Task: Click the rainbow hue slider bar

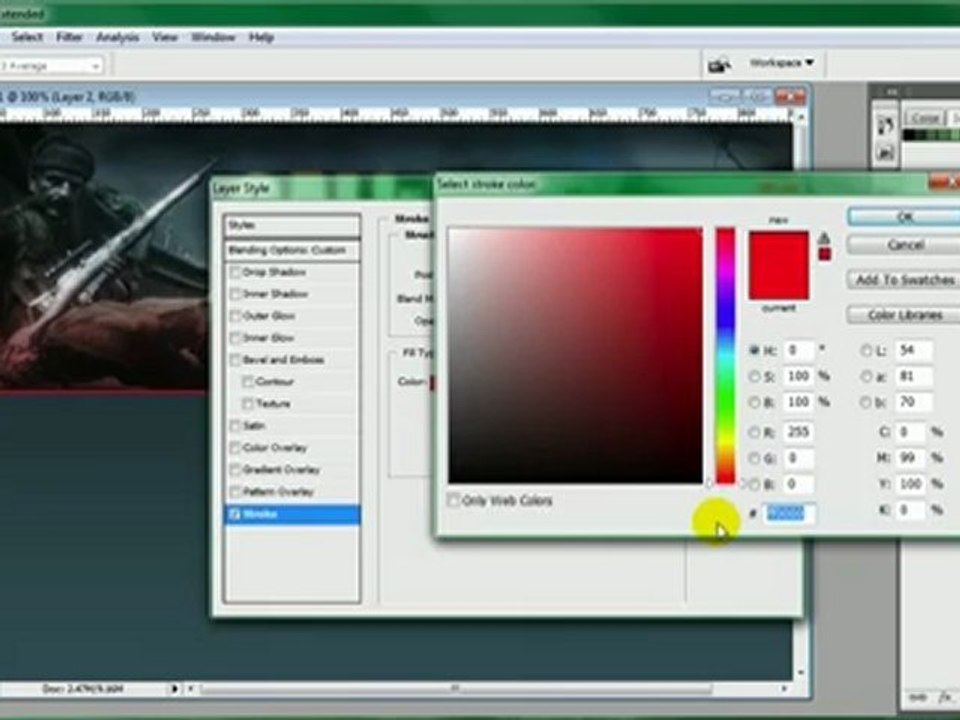Action: click(726, 355)
